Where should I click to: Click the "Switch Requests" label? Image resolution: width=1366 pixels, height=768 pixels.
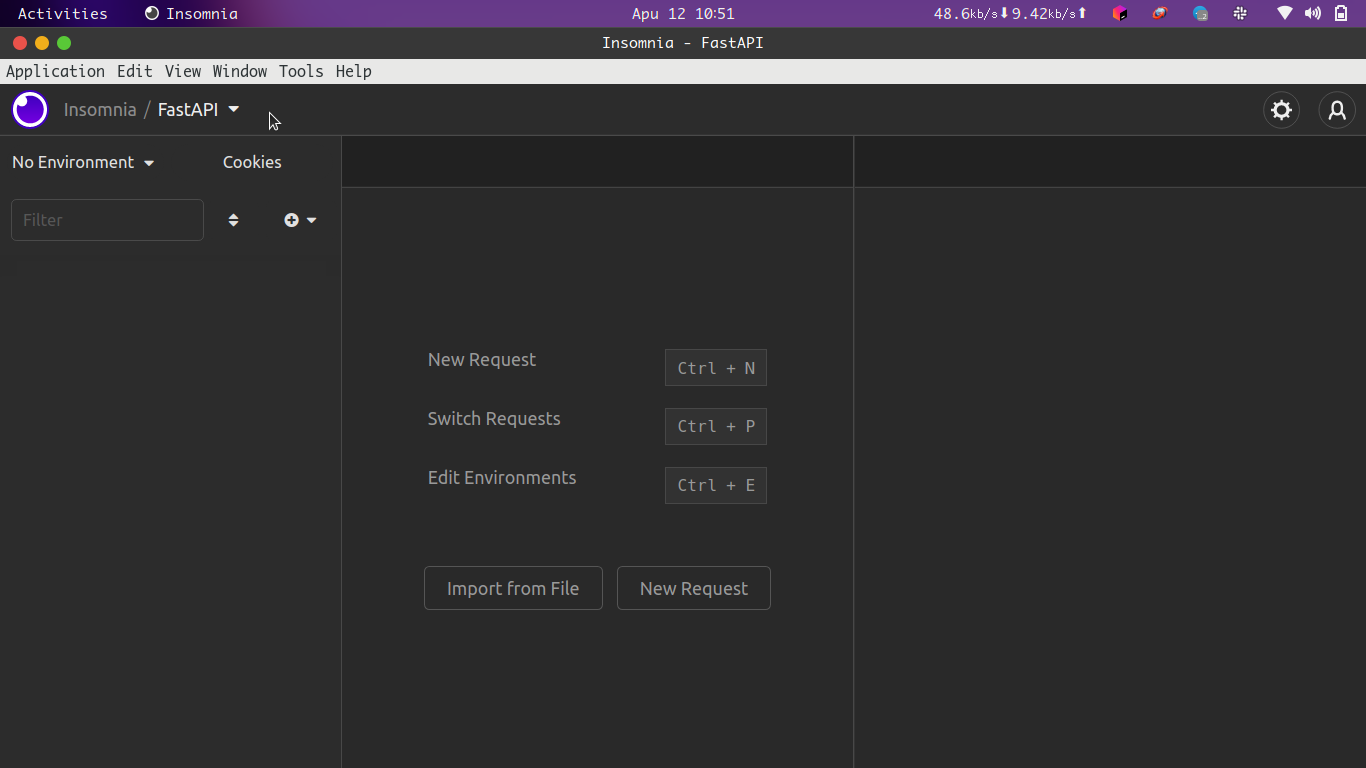coord(494,419)
